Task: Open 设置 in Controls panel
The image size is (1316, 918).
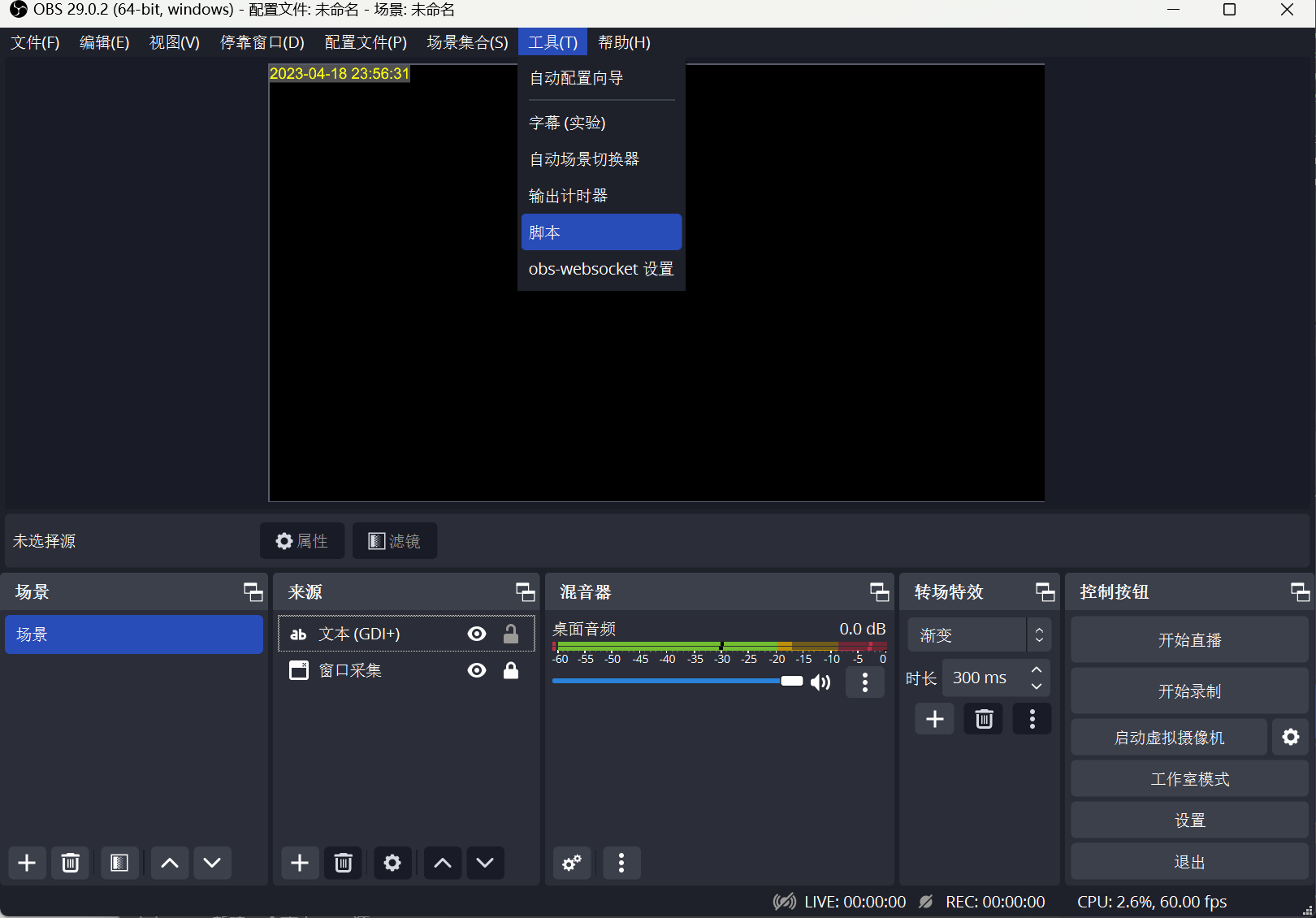Action: click(1189, 821)
